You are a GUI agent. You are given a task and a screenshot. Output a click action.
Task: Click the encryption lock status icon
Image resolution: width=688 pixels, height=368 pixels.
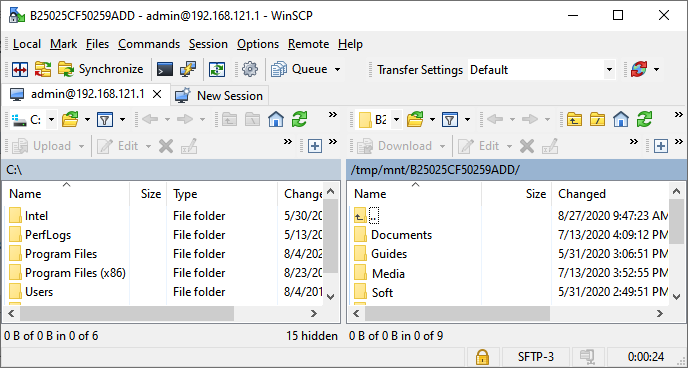click(x=482, y=357)
